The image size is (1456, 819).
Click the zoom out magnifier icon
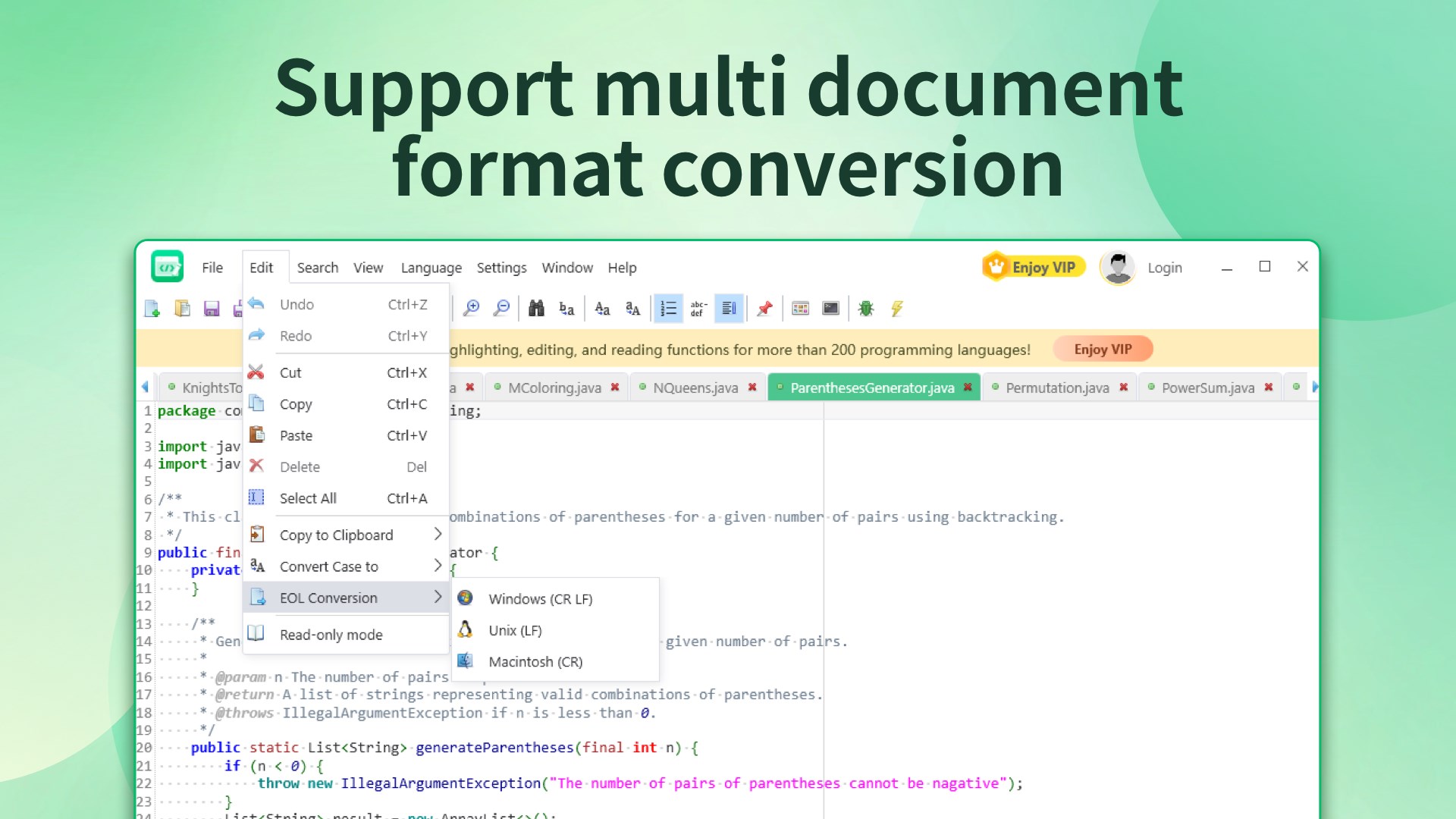[x=501, y=308]
